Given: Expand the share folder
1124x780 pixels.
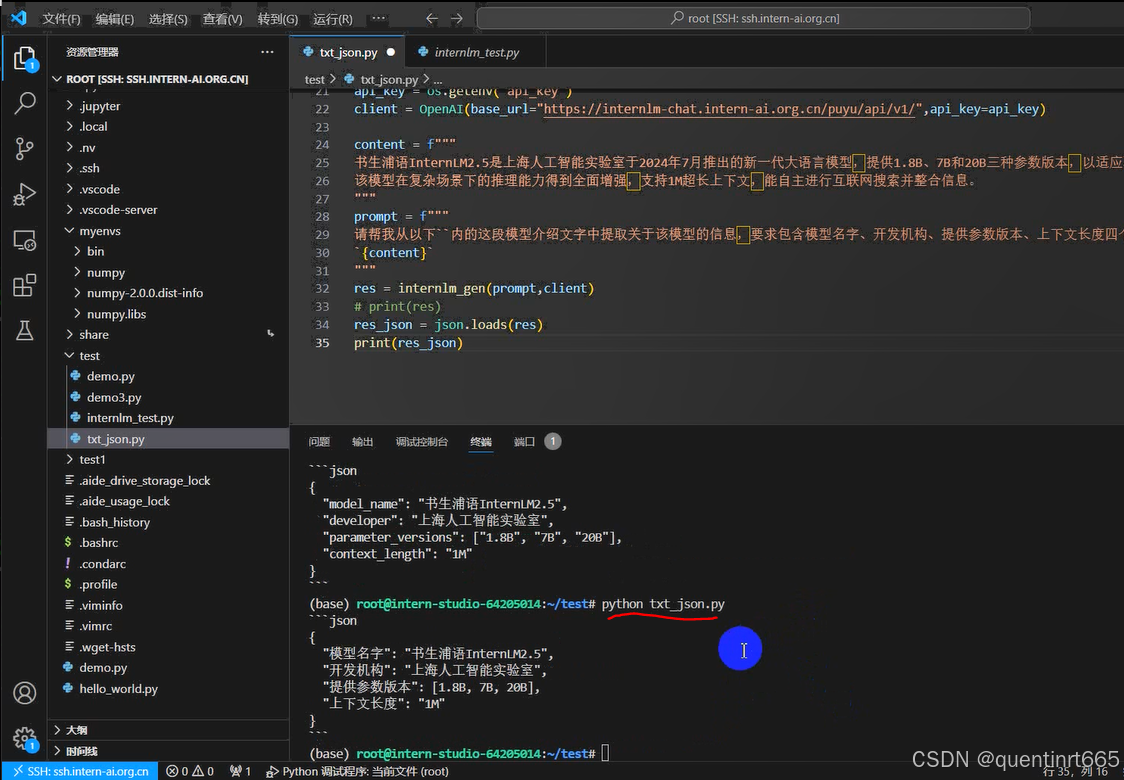Looking at the screenshot, I should click(x=94, y=334).
